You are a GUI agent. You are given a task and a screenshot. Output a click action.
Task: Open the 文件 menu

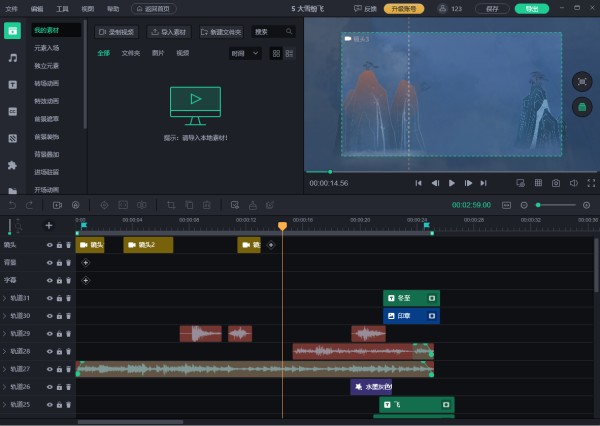point(11,8)
